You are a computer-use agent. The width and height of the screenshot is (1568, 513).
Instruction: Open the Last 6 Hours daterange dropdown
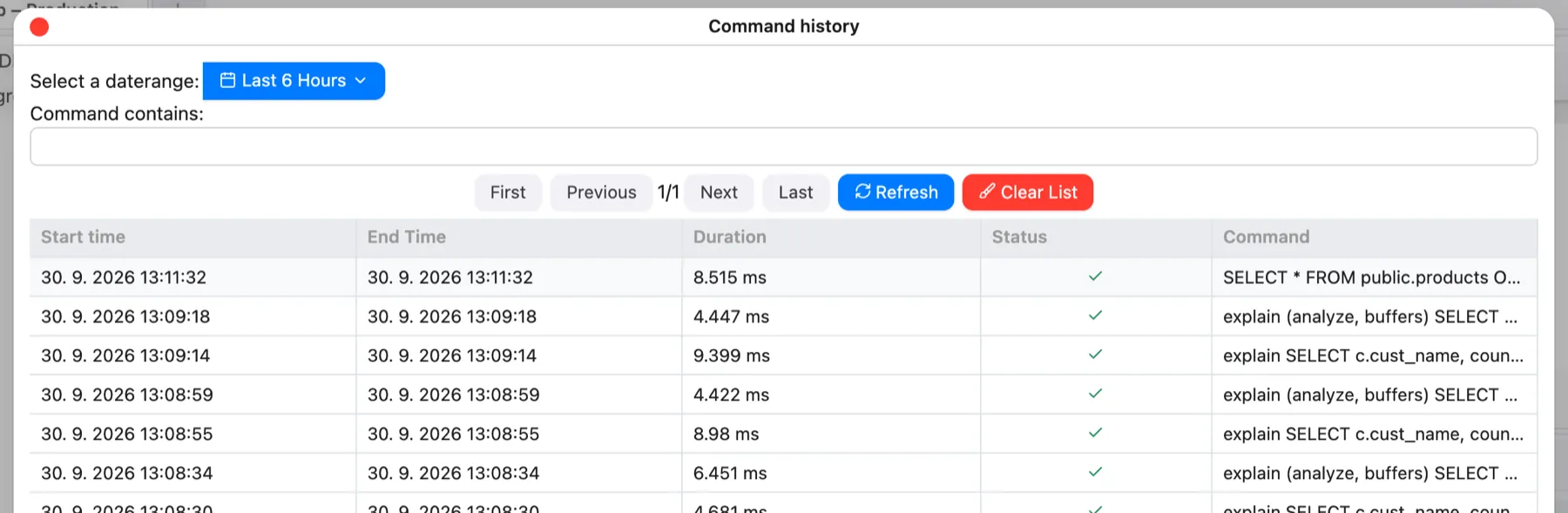click(x=294, y=81)
